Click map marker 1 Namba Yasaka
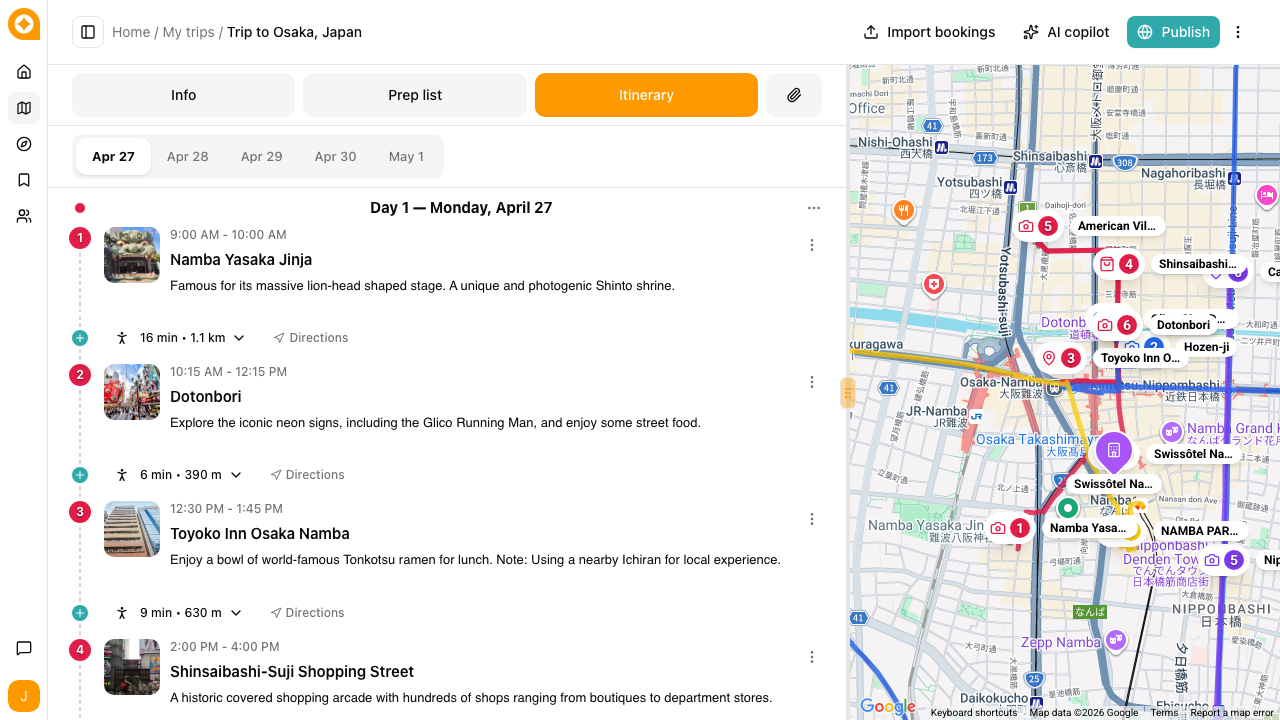Screen dimensions: 1280x720 (1008, 528)
